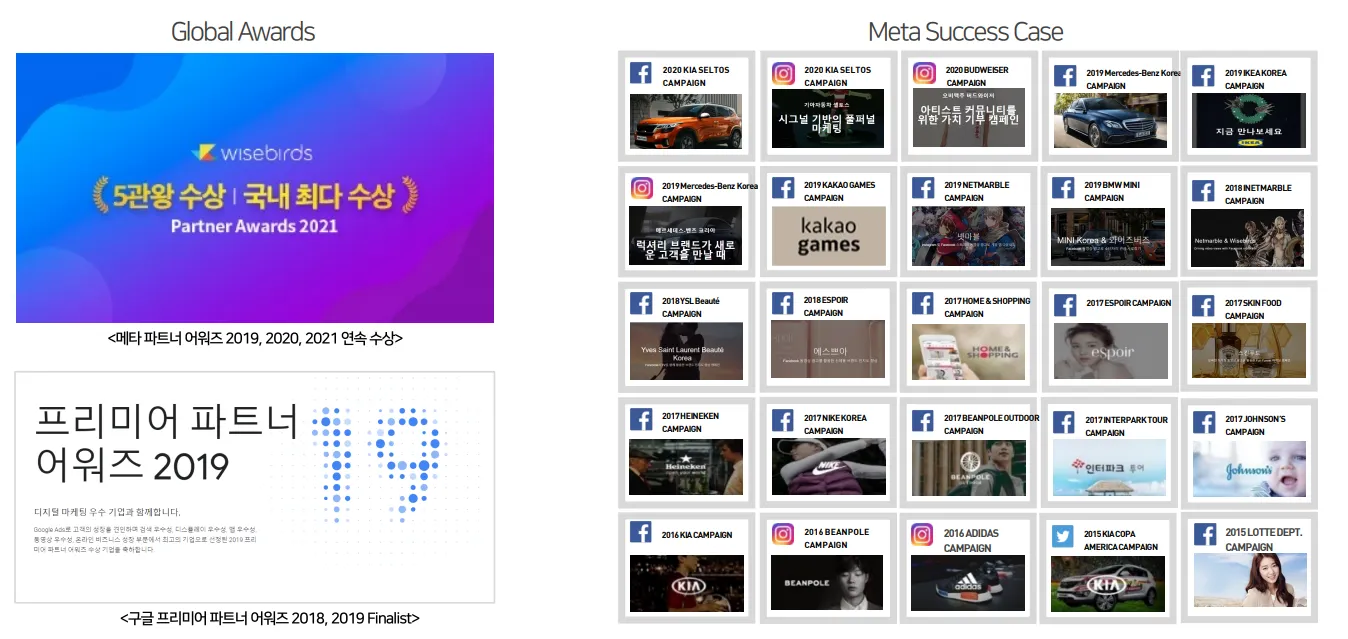Click the '2017 HOME & SHOPPING CAMPAIGN' title text
This screenshot has height=639, width=1348.
[987, 307]
